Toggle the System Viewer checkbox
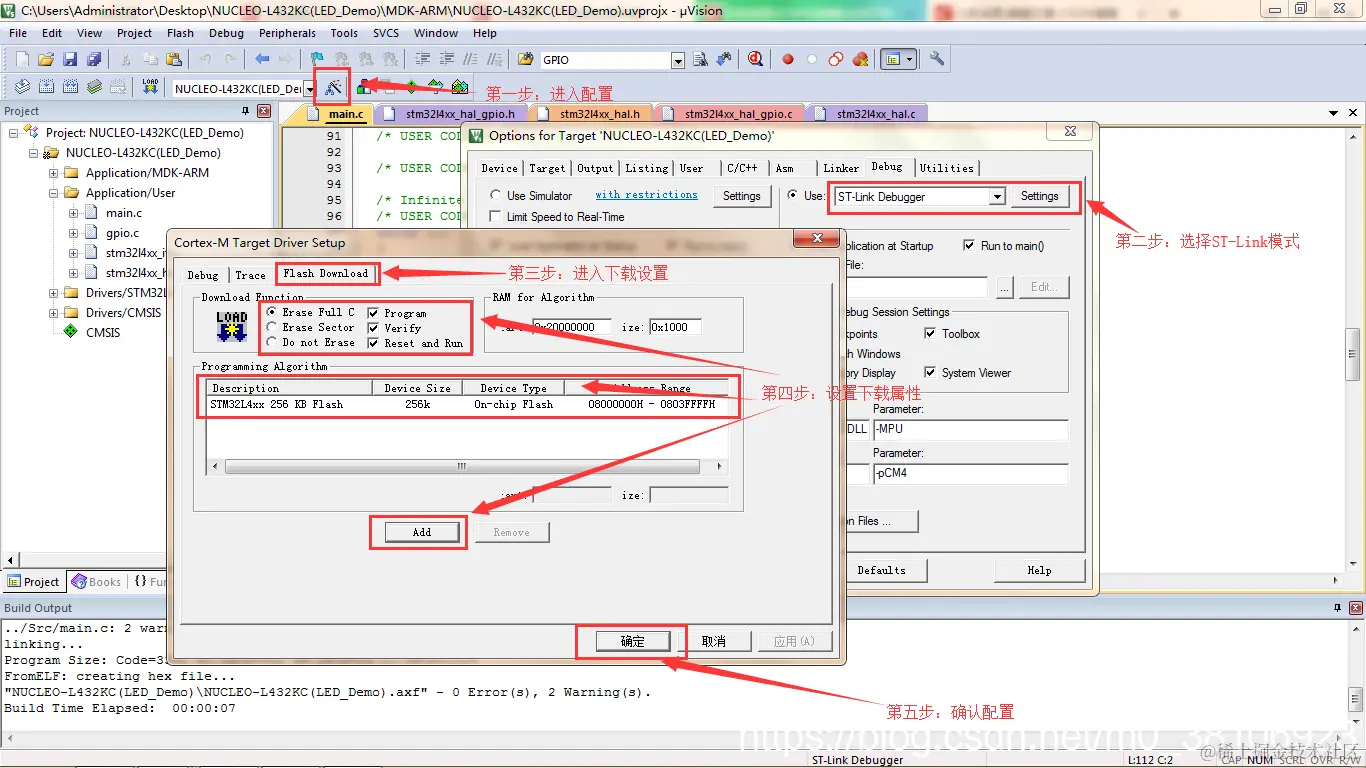Screen dimensions: 1366x768 point(930,373)
